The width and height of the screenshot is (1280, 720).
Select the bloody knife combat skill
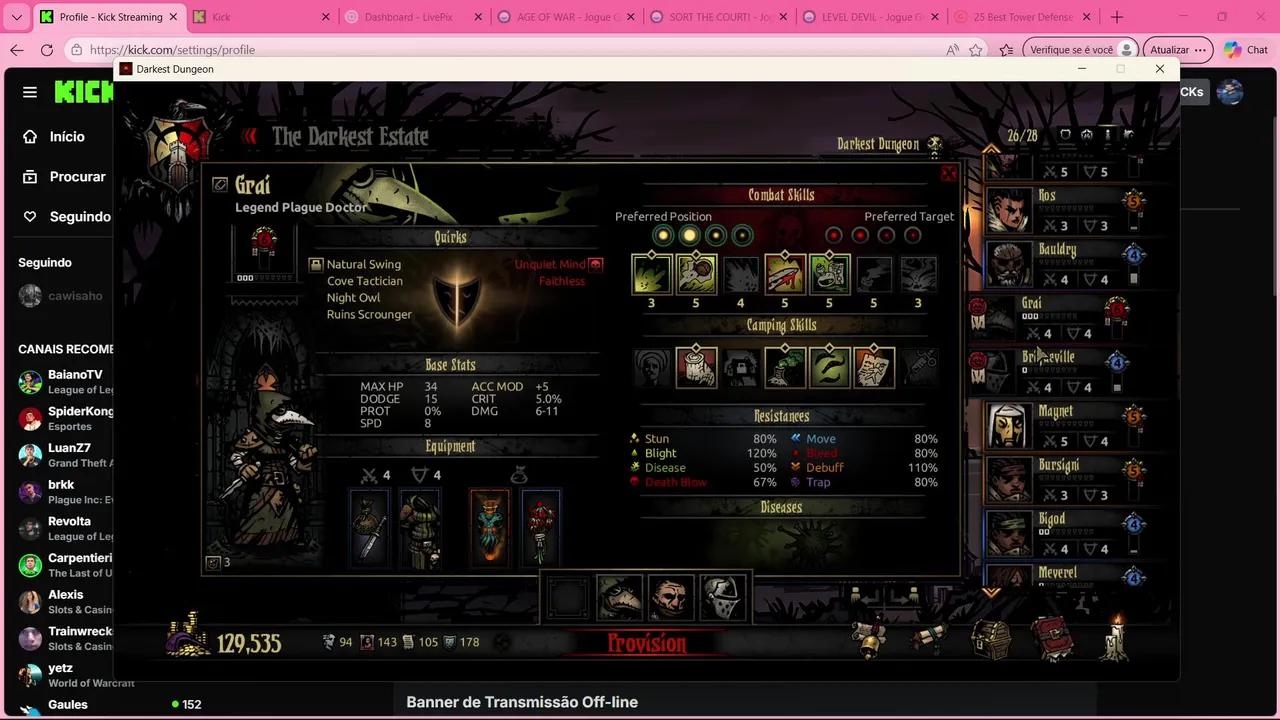(785, 274)
